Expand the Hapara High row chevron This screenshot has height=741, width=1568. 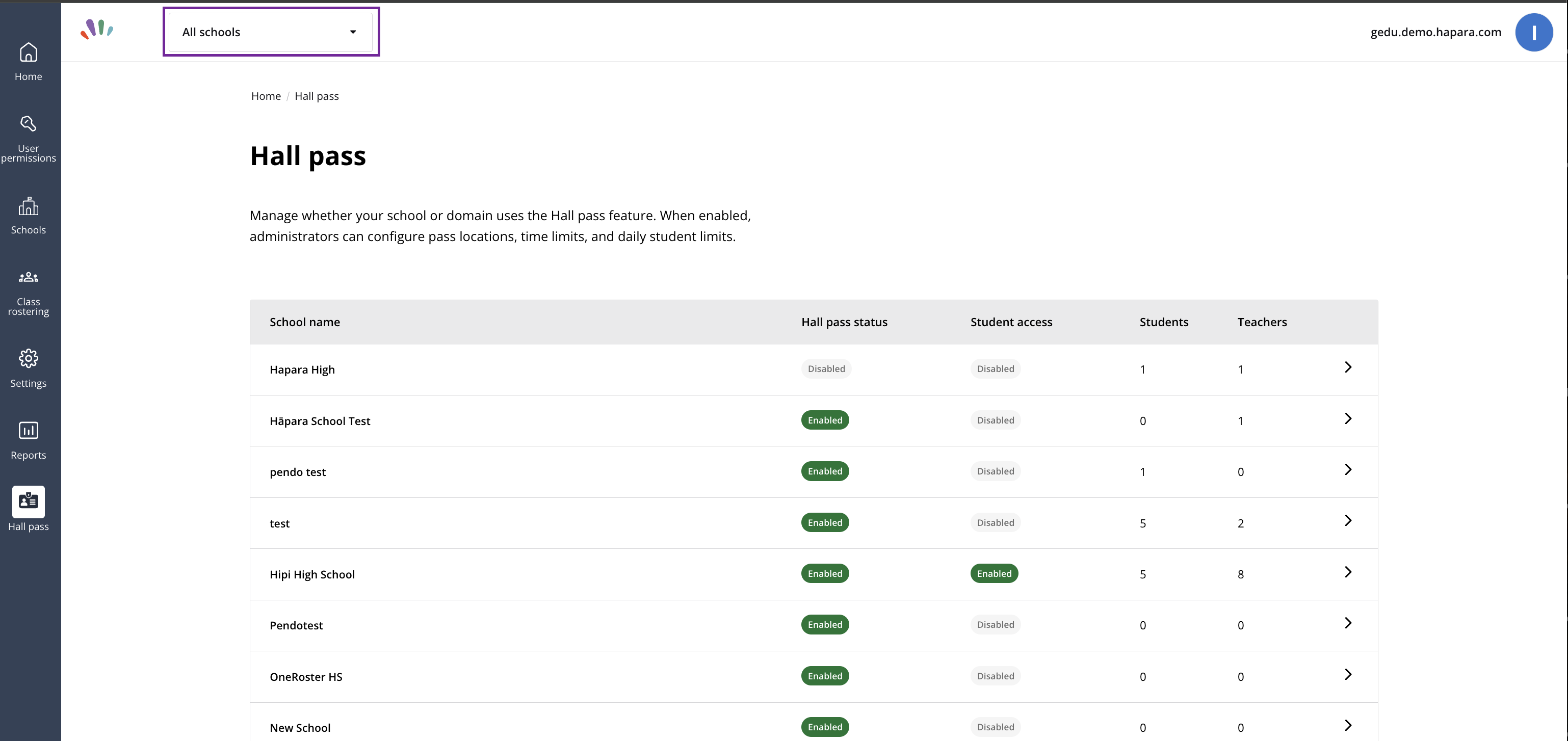pyautogui.click(x=1348, y=367)
